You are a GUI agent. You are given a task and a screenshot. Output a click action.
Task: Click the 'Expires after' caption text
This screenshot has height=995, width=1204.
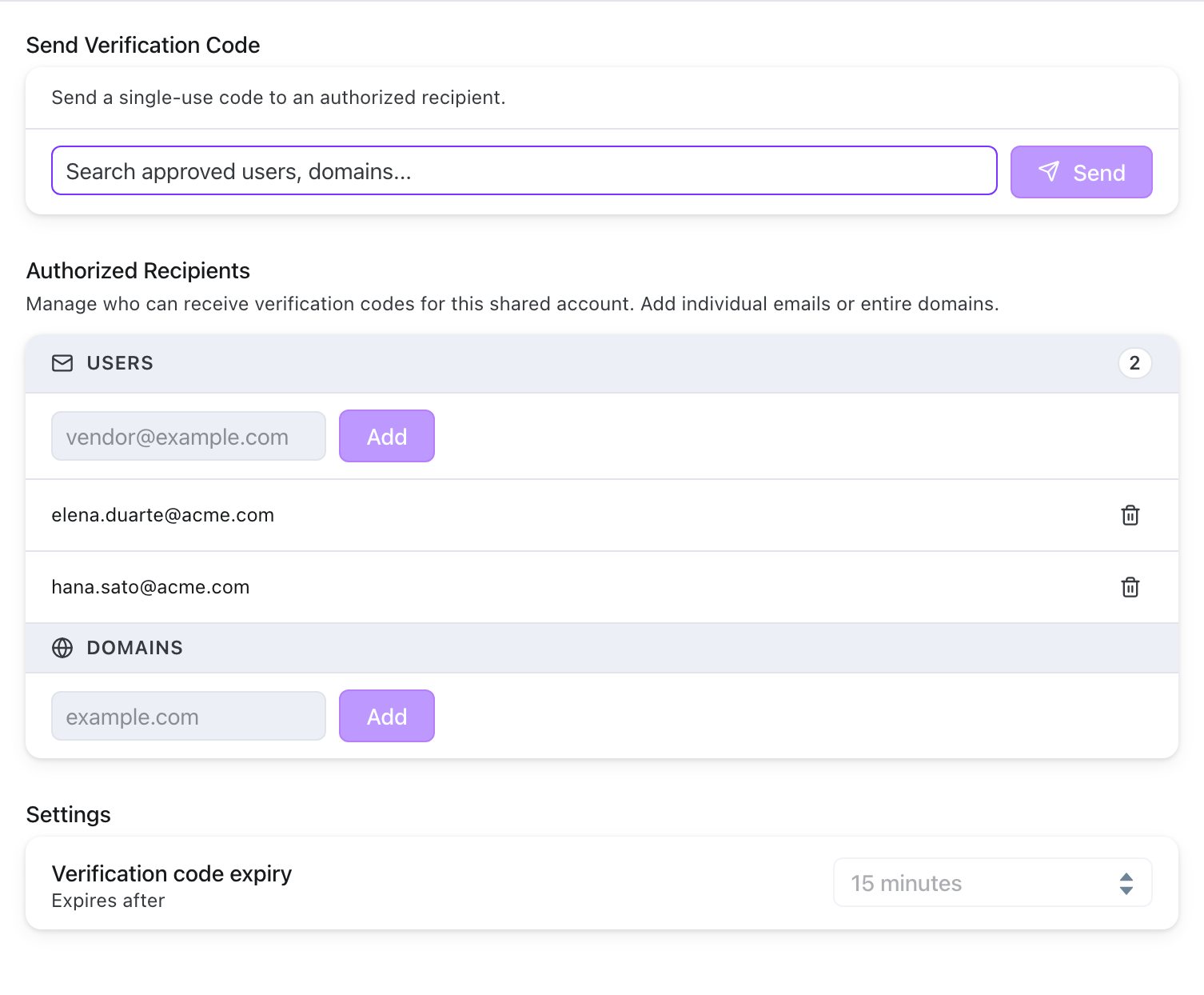point(108,901)
